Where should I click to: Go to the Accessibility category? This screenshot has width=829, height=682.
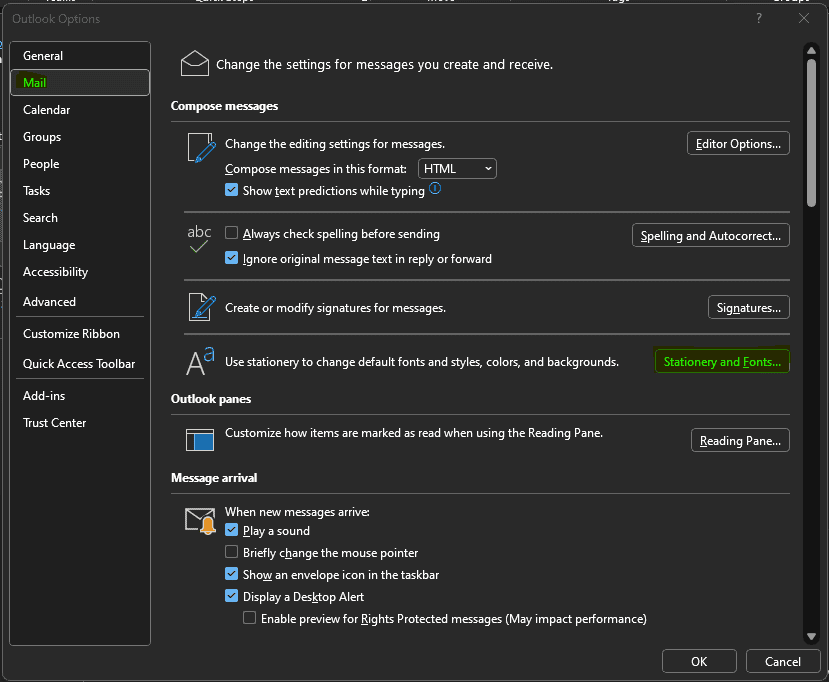(80, 272)
